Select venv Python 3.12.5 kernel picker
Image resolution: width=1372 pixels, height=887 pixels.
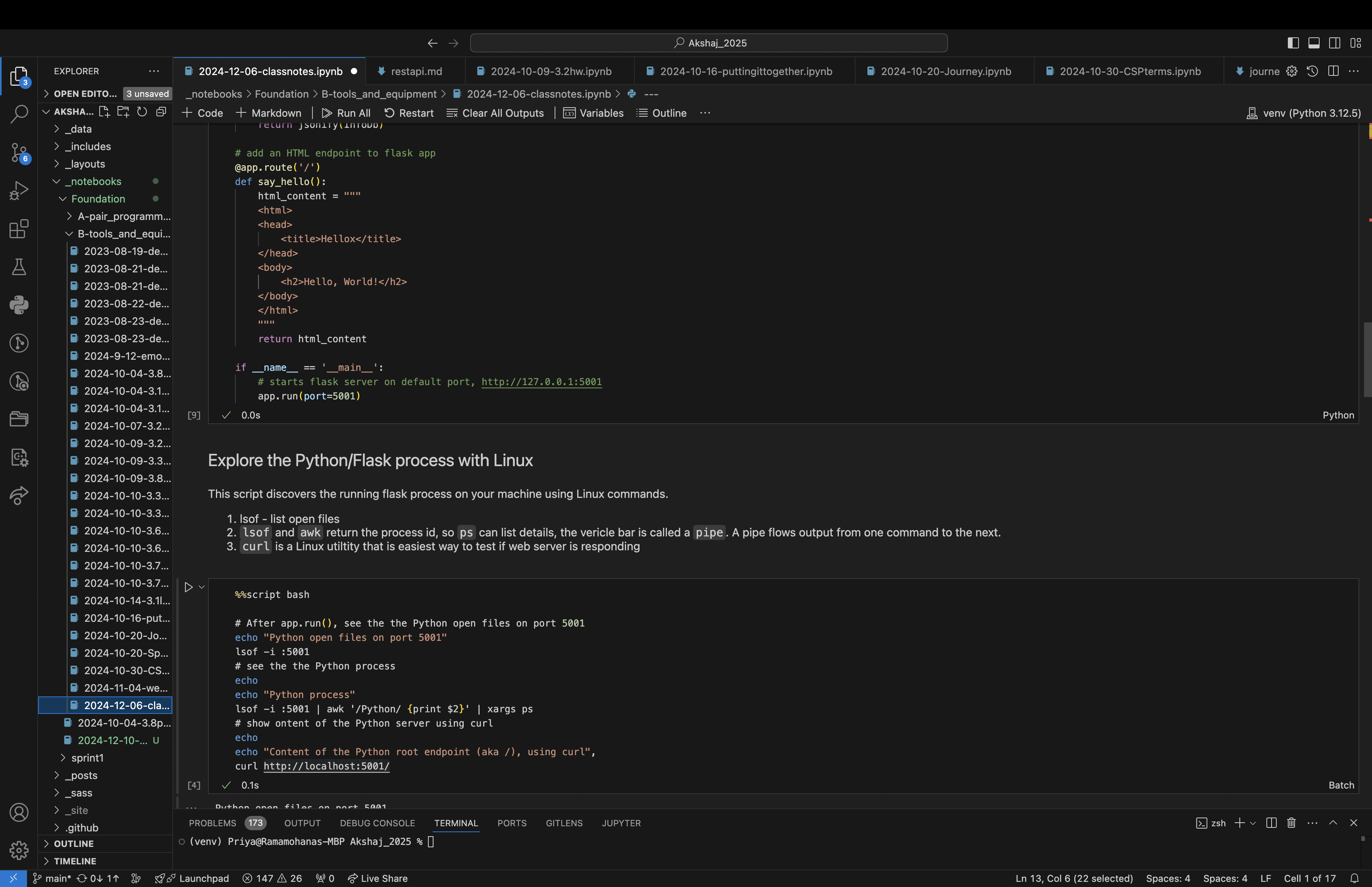pos(1303,113)
